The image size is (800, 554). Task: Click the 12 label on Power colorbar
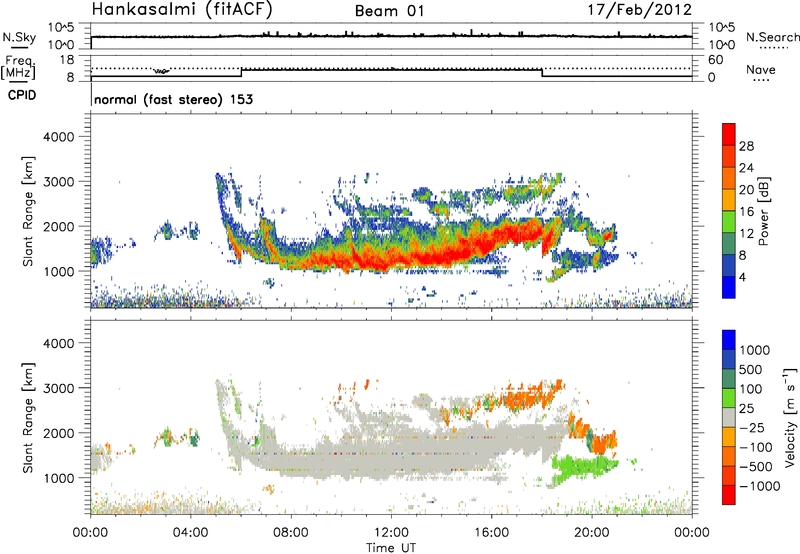pyautogui.click(x=746, y=234)
